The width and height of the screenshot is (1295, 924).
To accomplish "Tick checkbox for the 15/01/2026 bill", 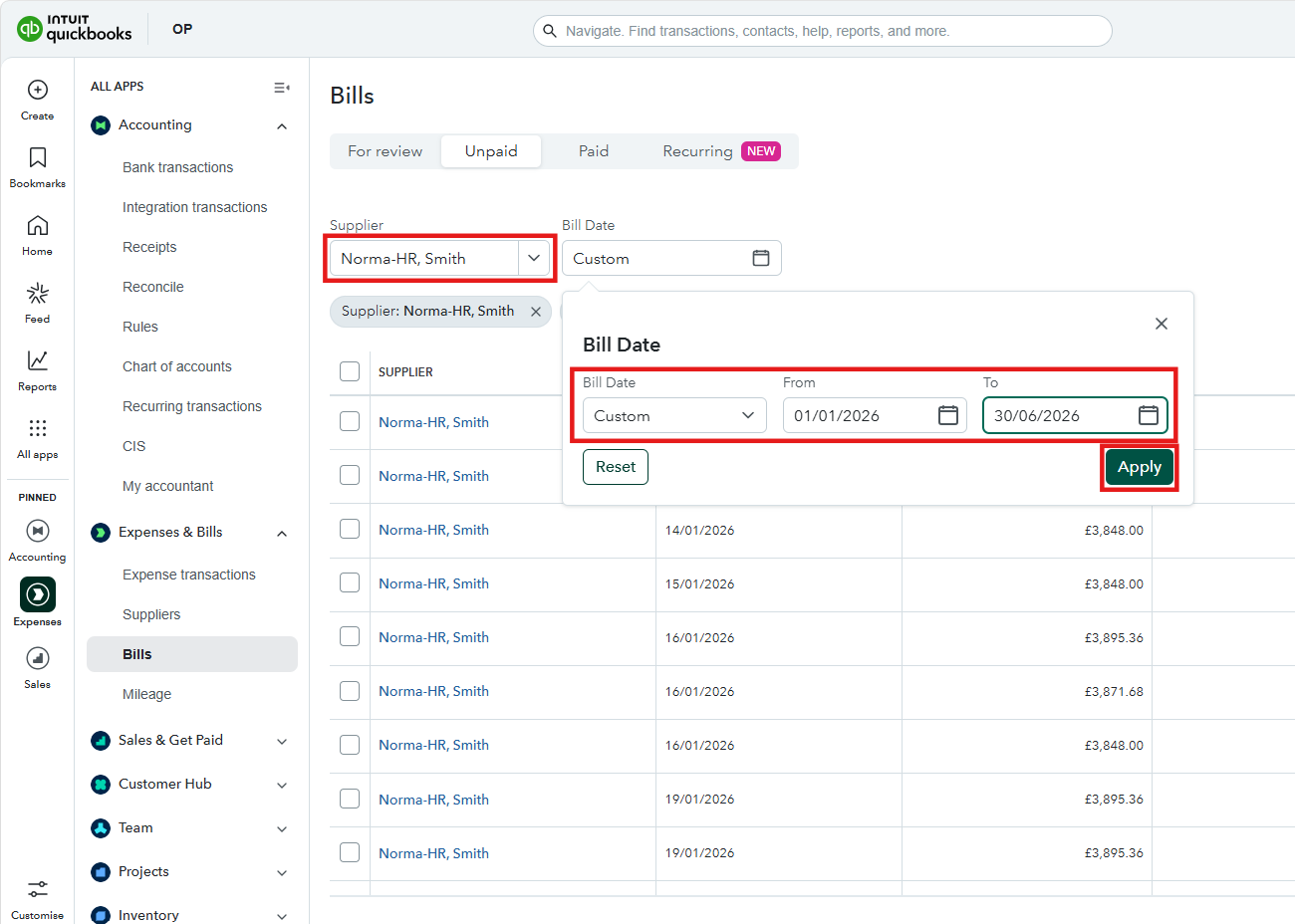I will (350, 582).
